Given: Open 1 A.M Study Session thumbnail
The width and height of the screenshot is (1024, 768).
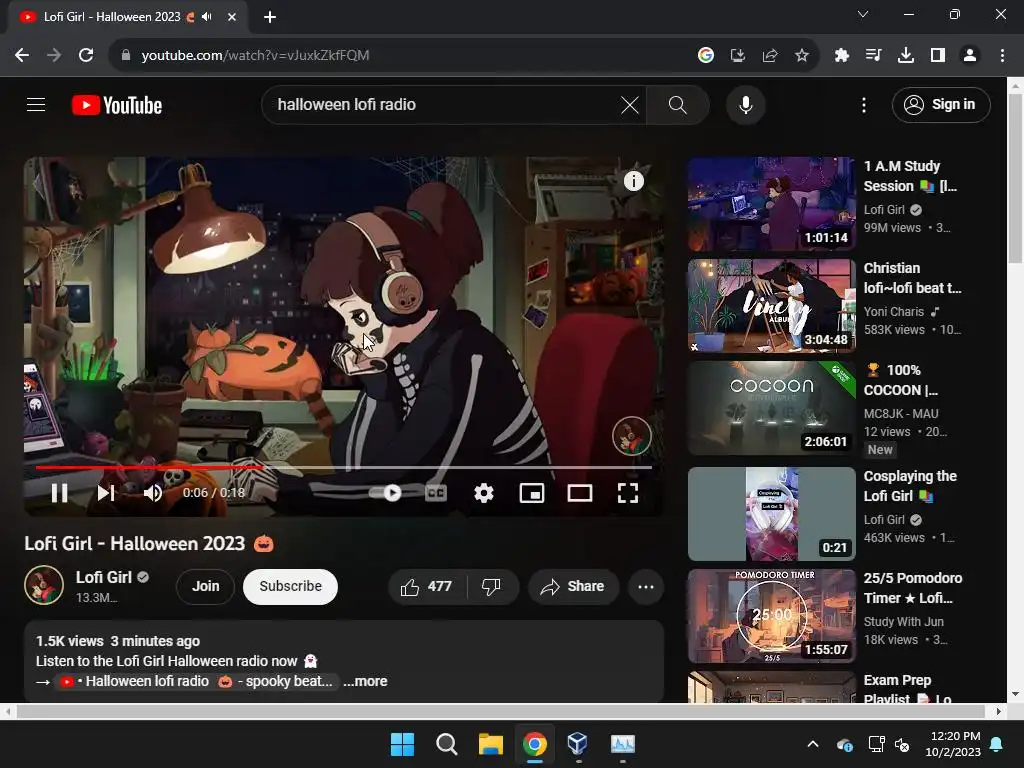Looking at the screenshot, I should click(x=771, y=204).
